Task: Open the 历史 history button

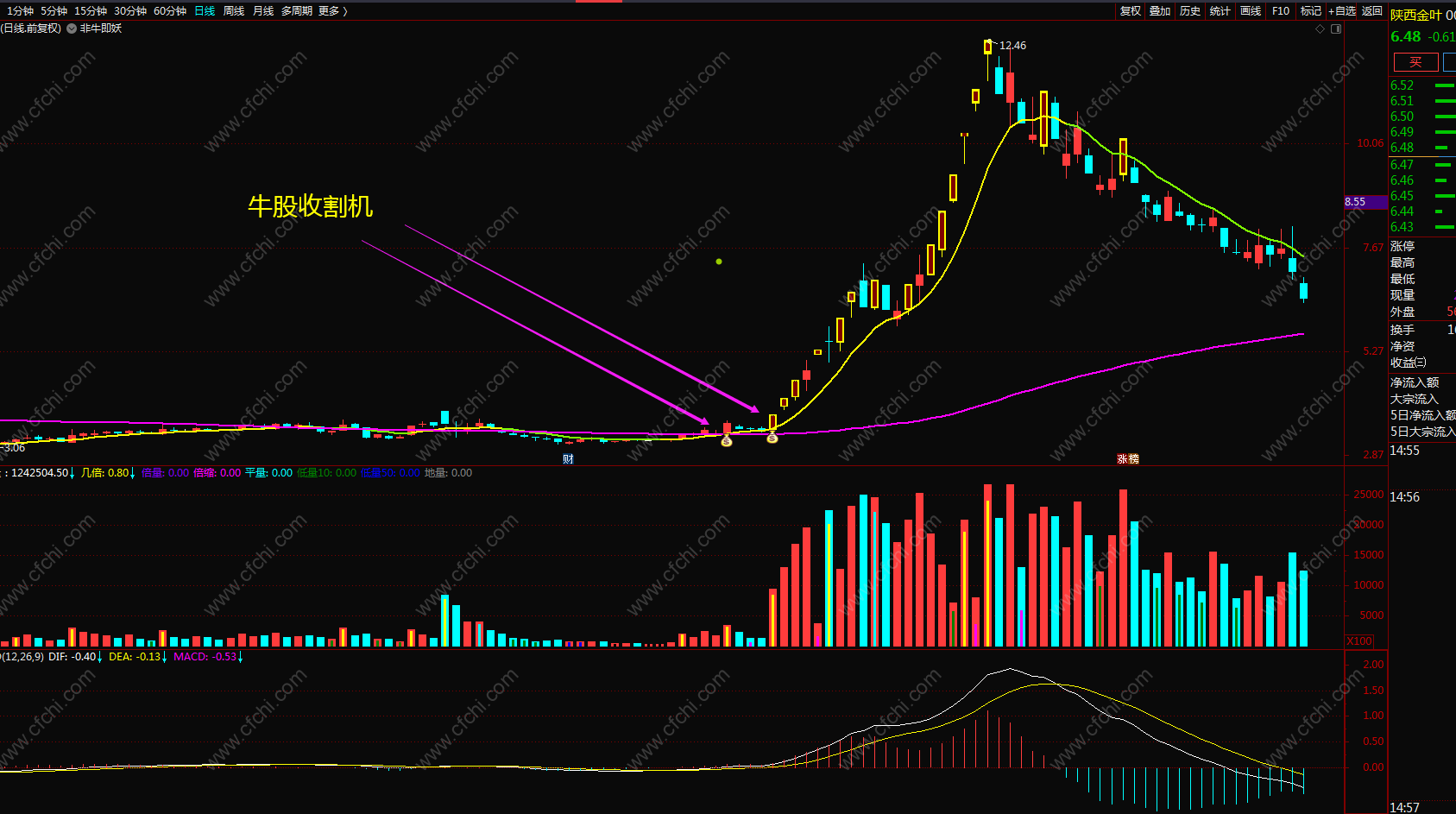Action: click(x=1190, y=11)
